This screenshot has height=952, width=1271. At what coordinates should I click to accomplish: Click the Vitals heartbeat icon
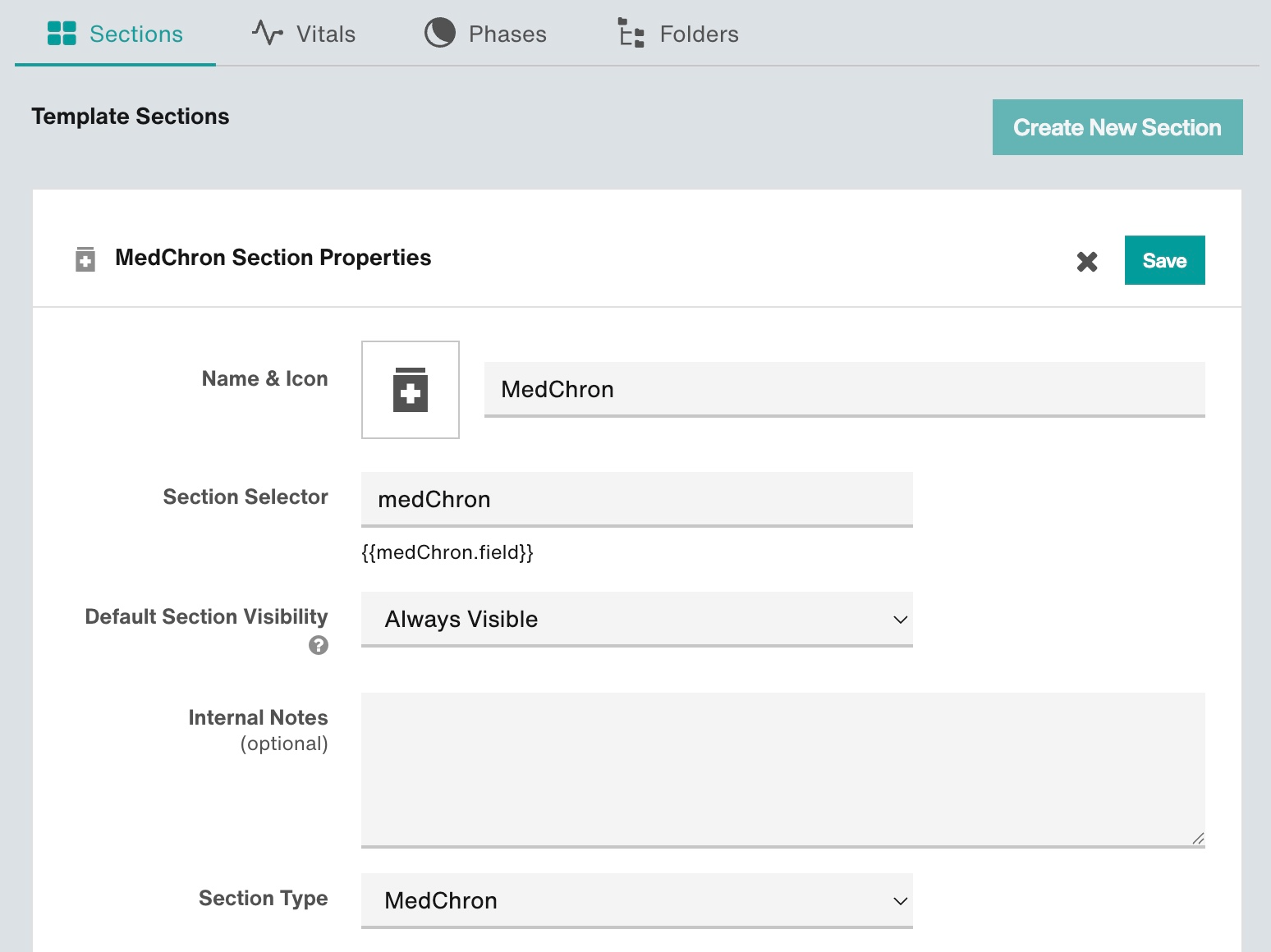pos(266,33)
